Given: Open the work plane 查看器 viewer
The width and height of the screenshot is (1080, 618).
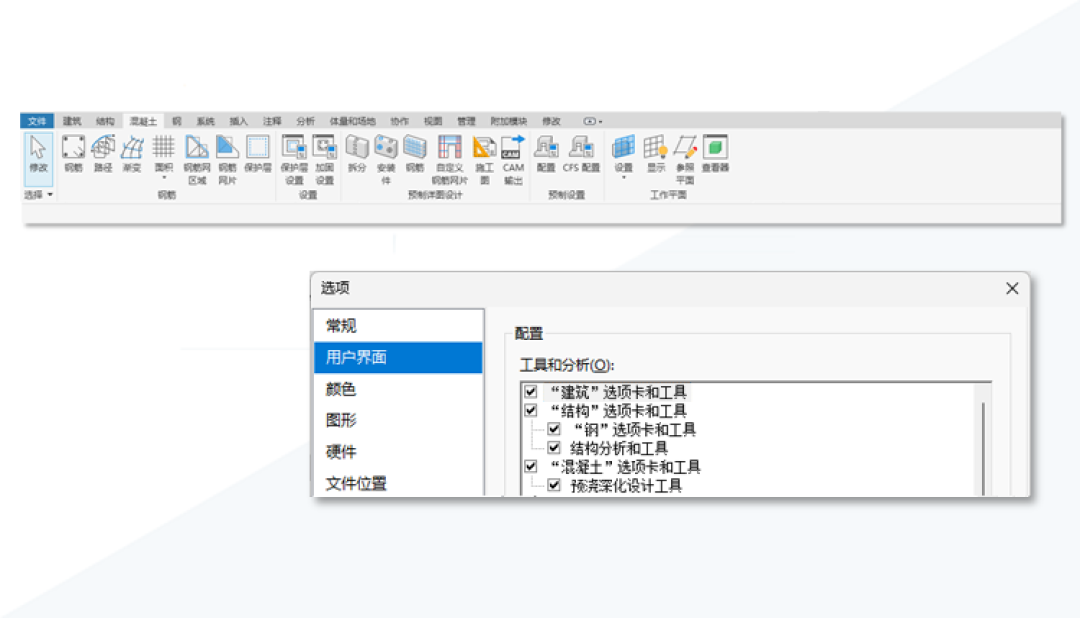Looking at the screenshot, I should tap(716, 154).
